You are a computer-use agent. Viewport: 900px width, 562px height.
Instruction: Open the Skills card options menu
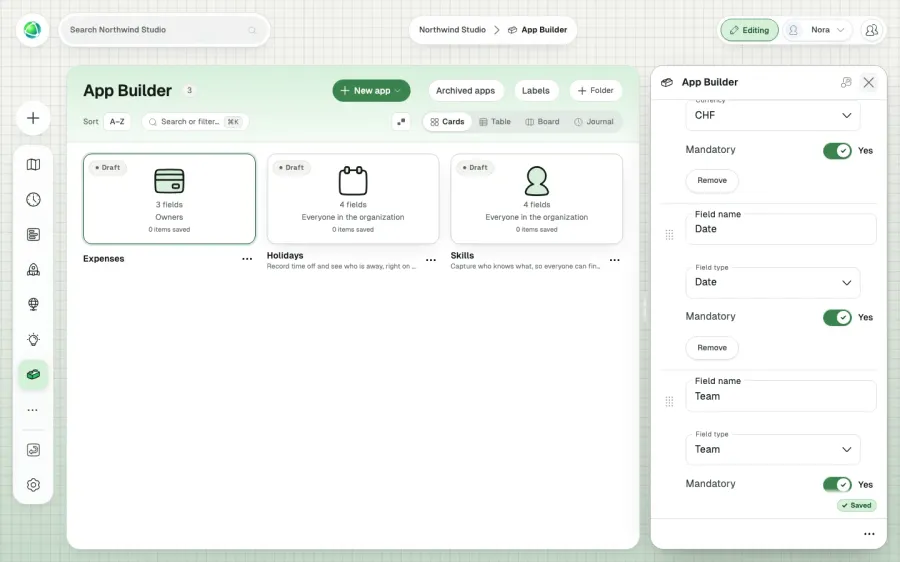tap(614, 260)
